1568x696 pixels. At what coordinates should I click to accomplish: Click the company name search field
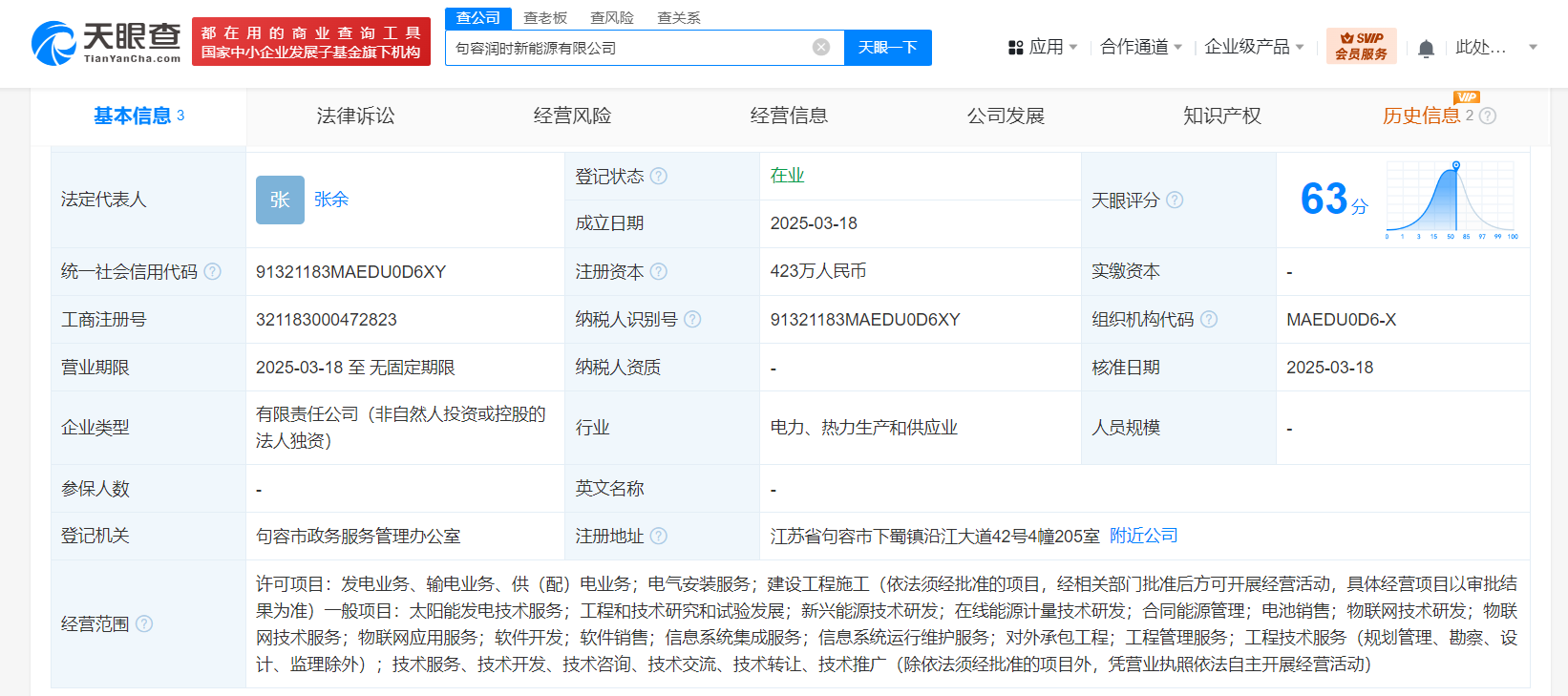point(630,48)
